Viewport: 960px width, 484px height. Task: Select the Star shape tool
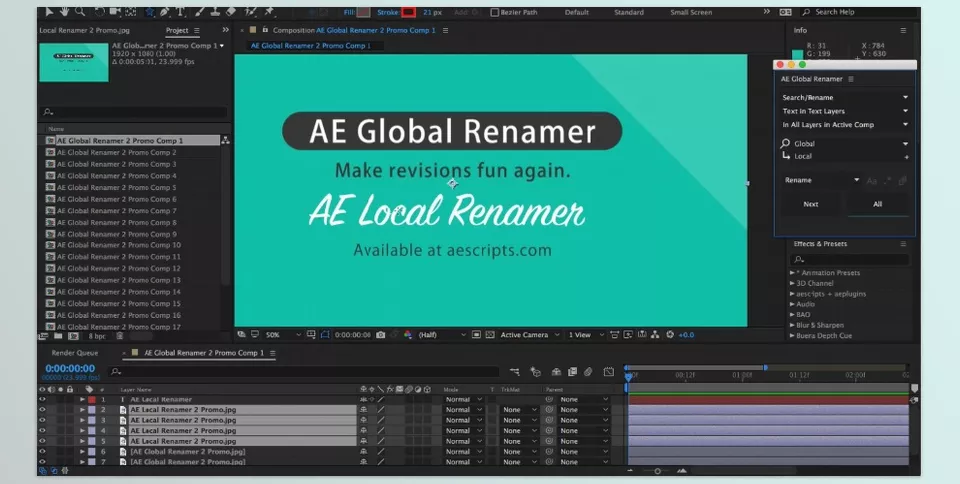pyautogui.click(x=149, y=12)
